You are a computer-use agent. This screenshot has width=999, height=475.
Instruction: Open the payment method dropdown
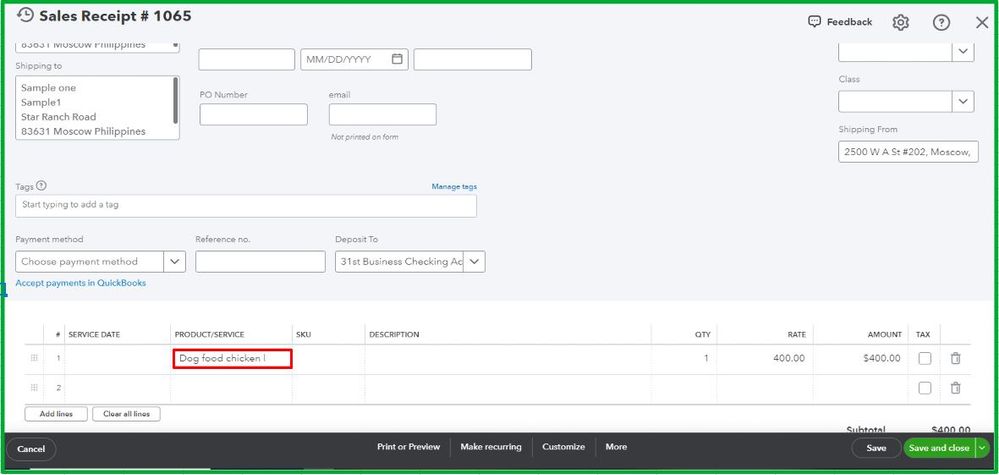(x=175, y=262)
